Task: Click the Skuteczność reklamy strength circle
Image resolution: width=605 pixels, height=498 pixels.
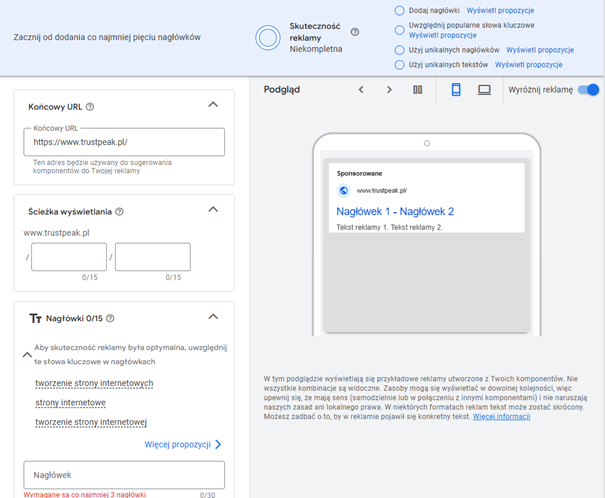Action: (x=268, y=38)
